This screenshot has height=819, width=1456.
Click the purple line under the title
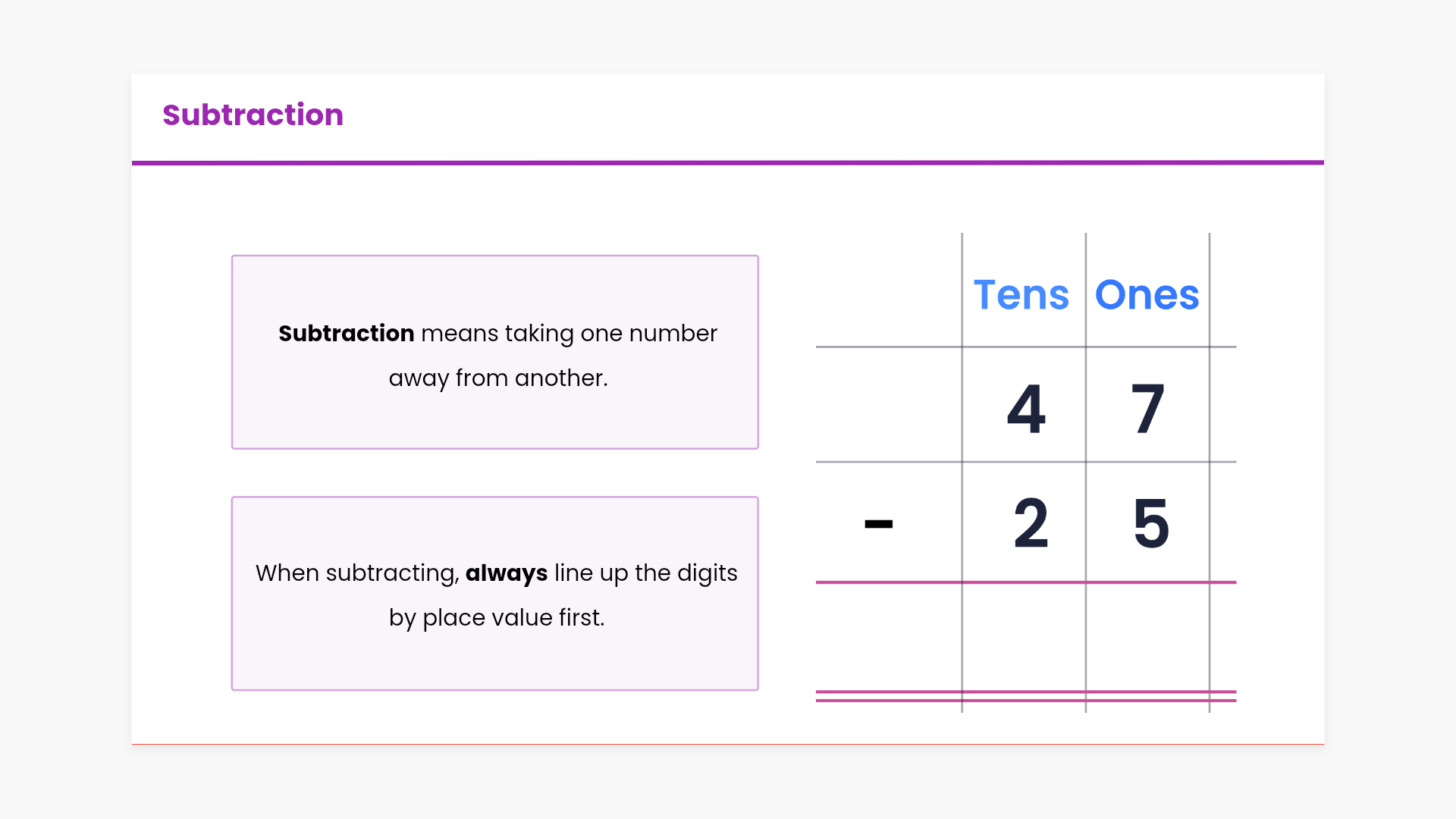pyautogui.click(x=728, y=162)
